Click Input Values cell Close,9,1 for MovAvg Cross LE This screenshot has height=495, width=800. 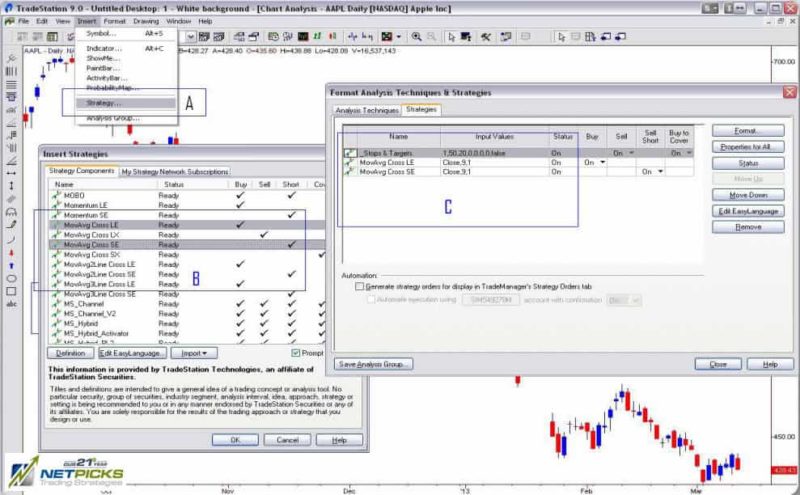point(494,162)
